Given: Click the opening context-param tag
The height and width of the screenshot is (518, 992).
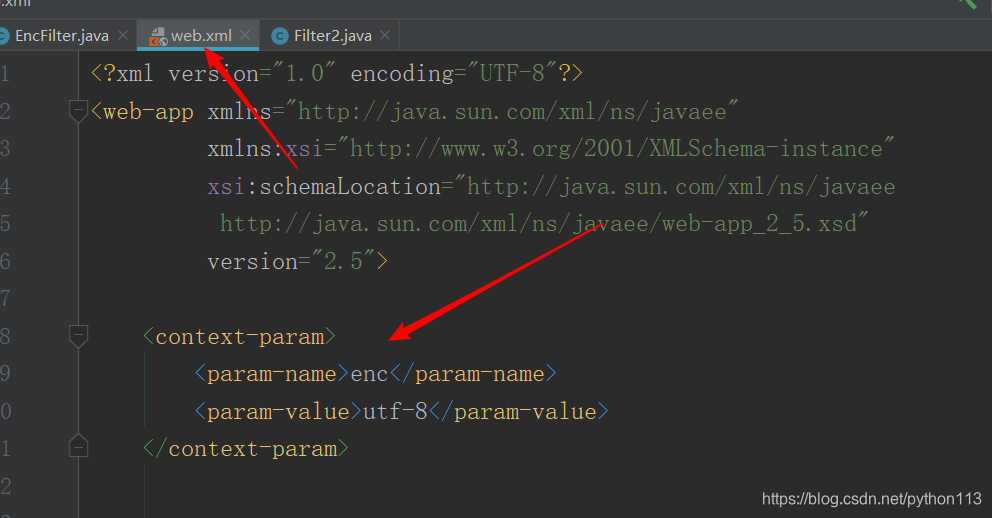Looking at the screenshot, I should [x=239, y=336].
